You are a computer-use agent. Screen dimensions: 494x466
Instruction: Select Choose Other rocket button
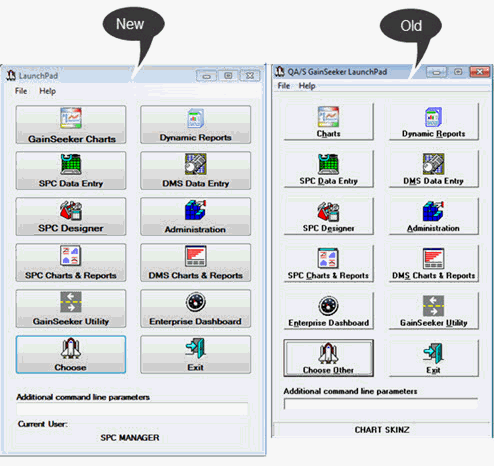click(328, 358)
